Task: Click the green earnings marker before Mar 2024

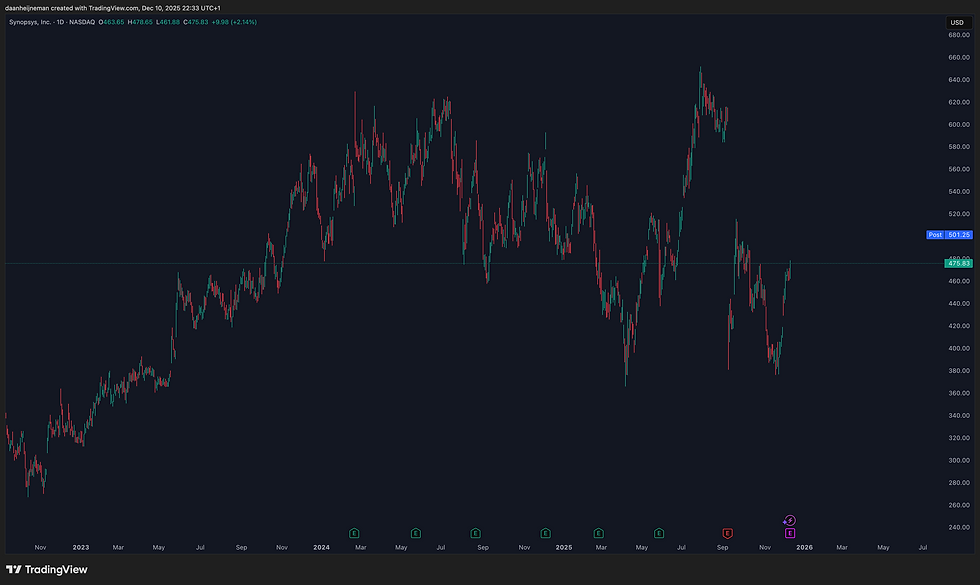Action: click(x=354, y=533)
